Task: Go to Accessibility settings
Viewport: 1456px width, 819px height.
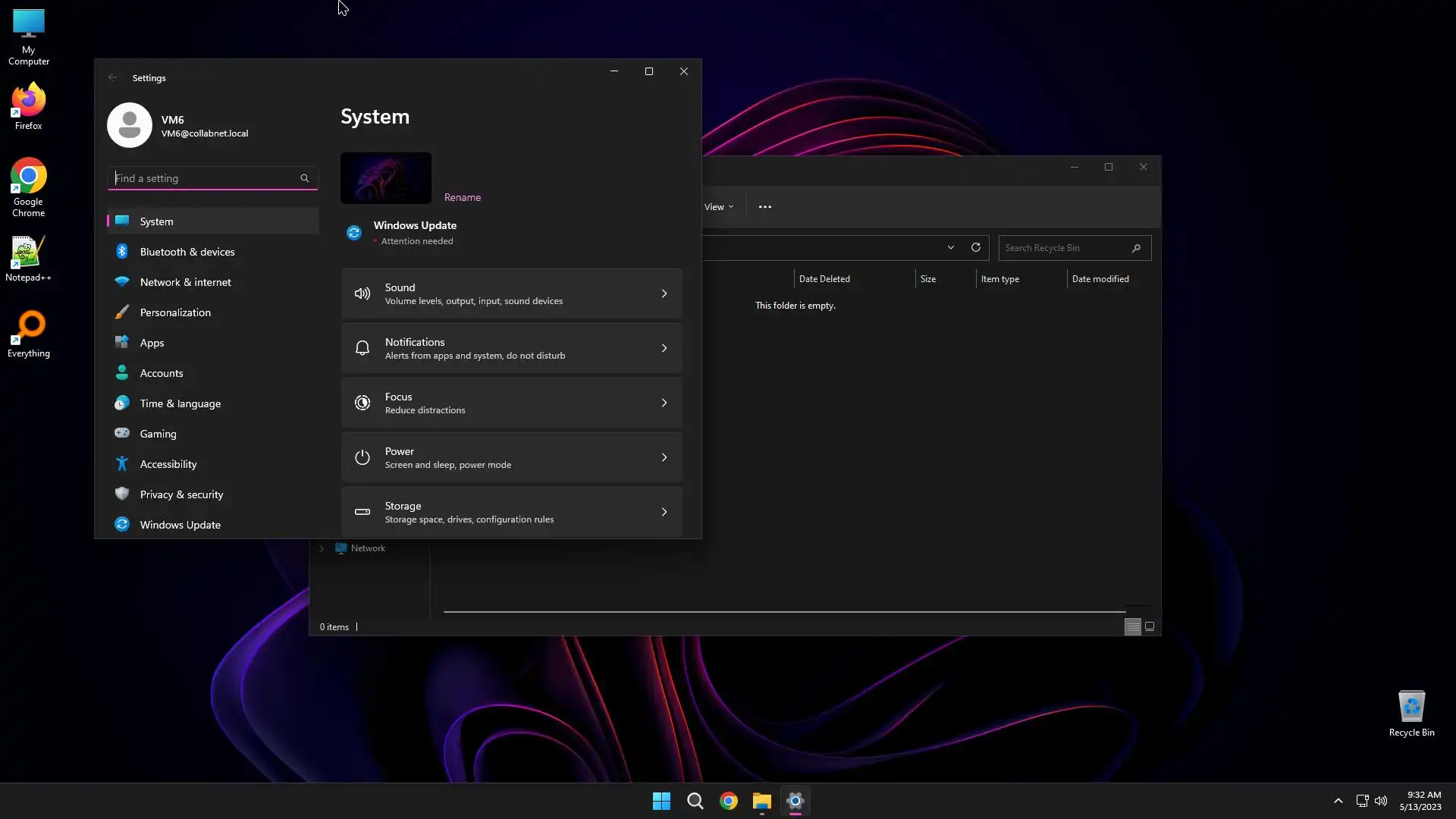Action: point(168,464)
